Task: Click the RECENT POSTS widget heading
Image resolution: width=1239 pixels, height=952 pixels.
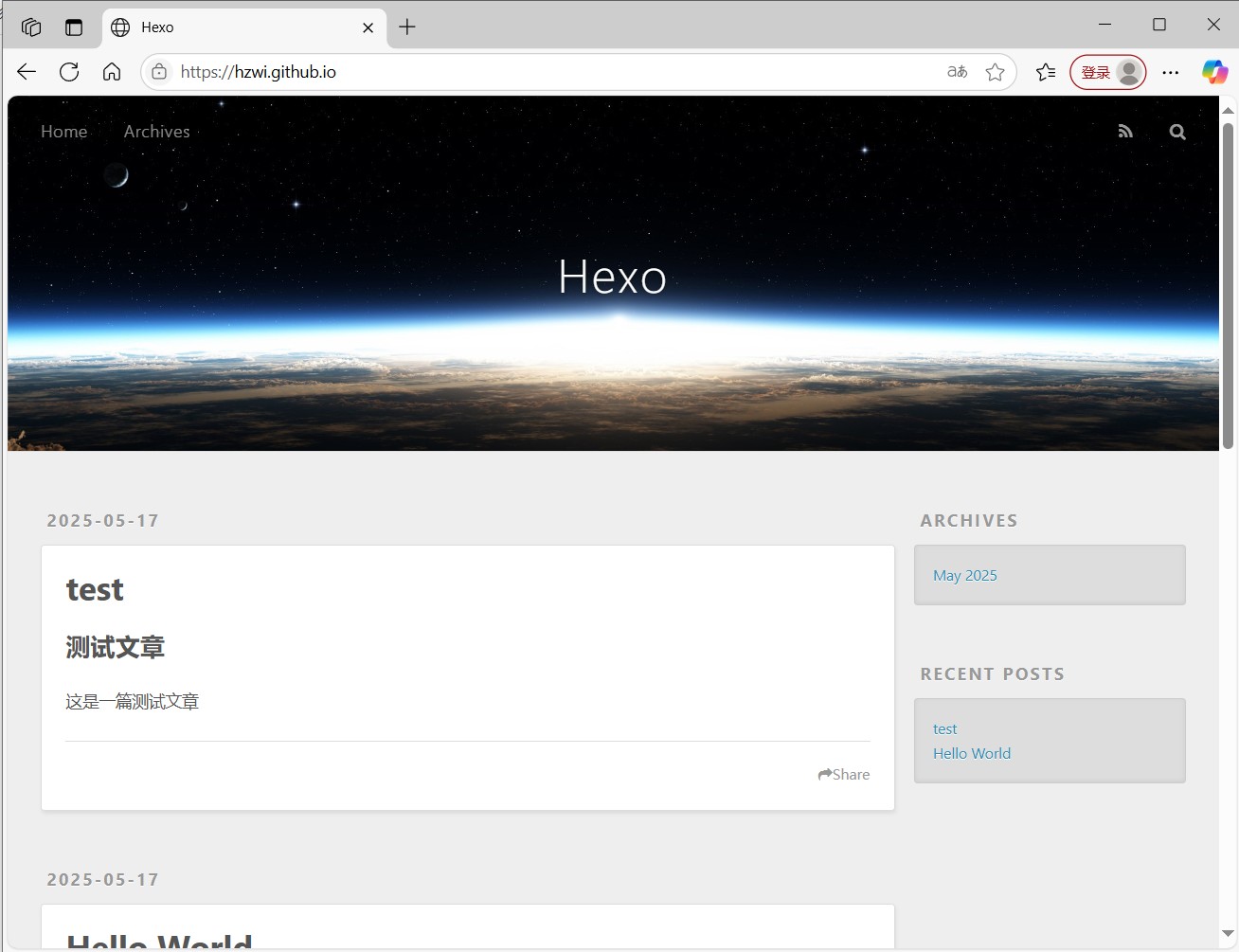Action: [x=993, y=674]
